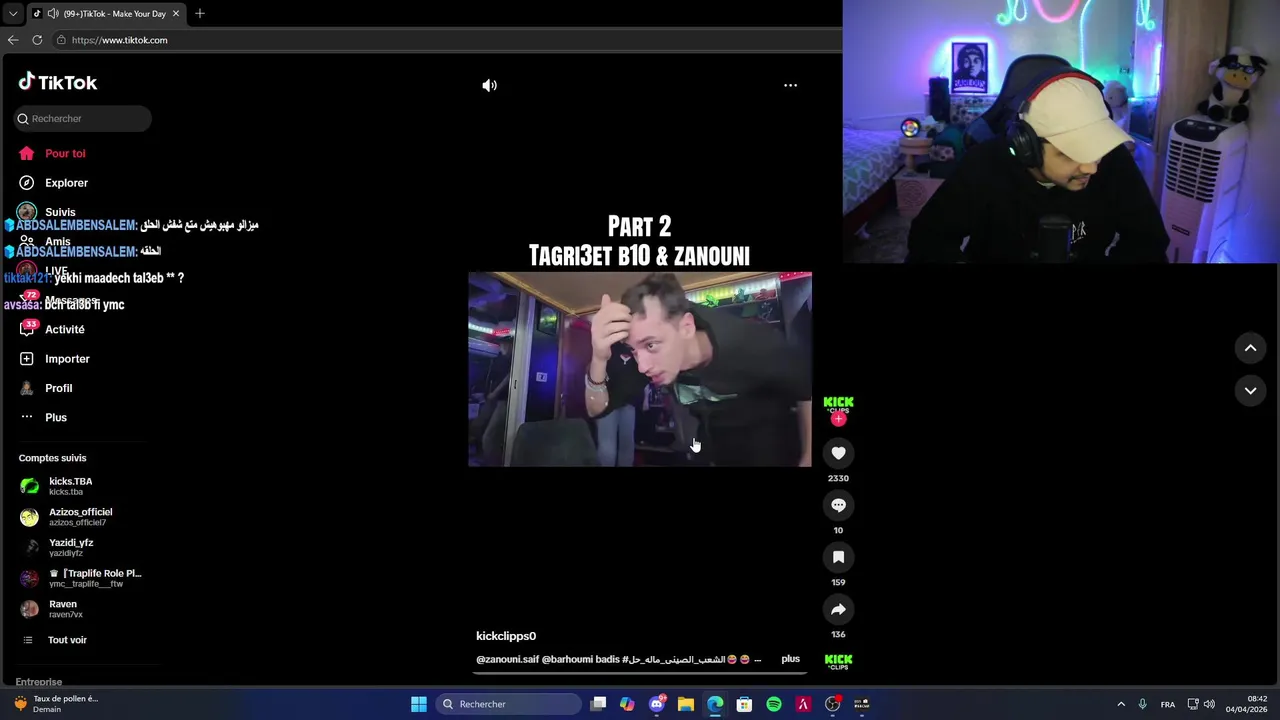
Task: Show hidden system tray icons
Action: point(1121,704)
